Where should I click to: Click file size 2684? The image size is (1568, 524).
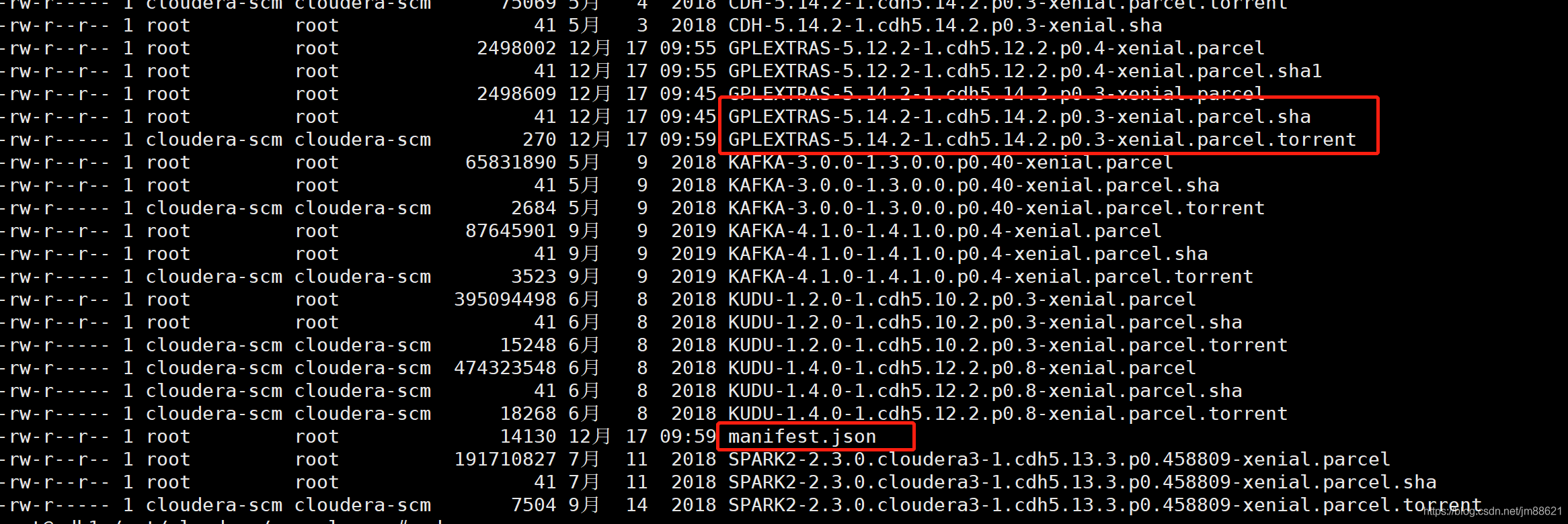coord(534,208)
